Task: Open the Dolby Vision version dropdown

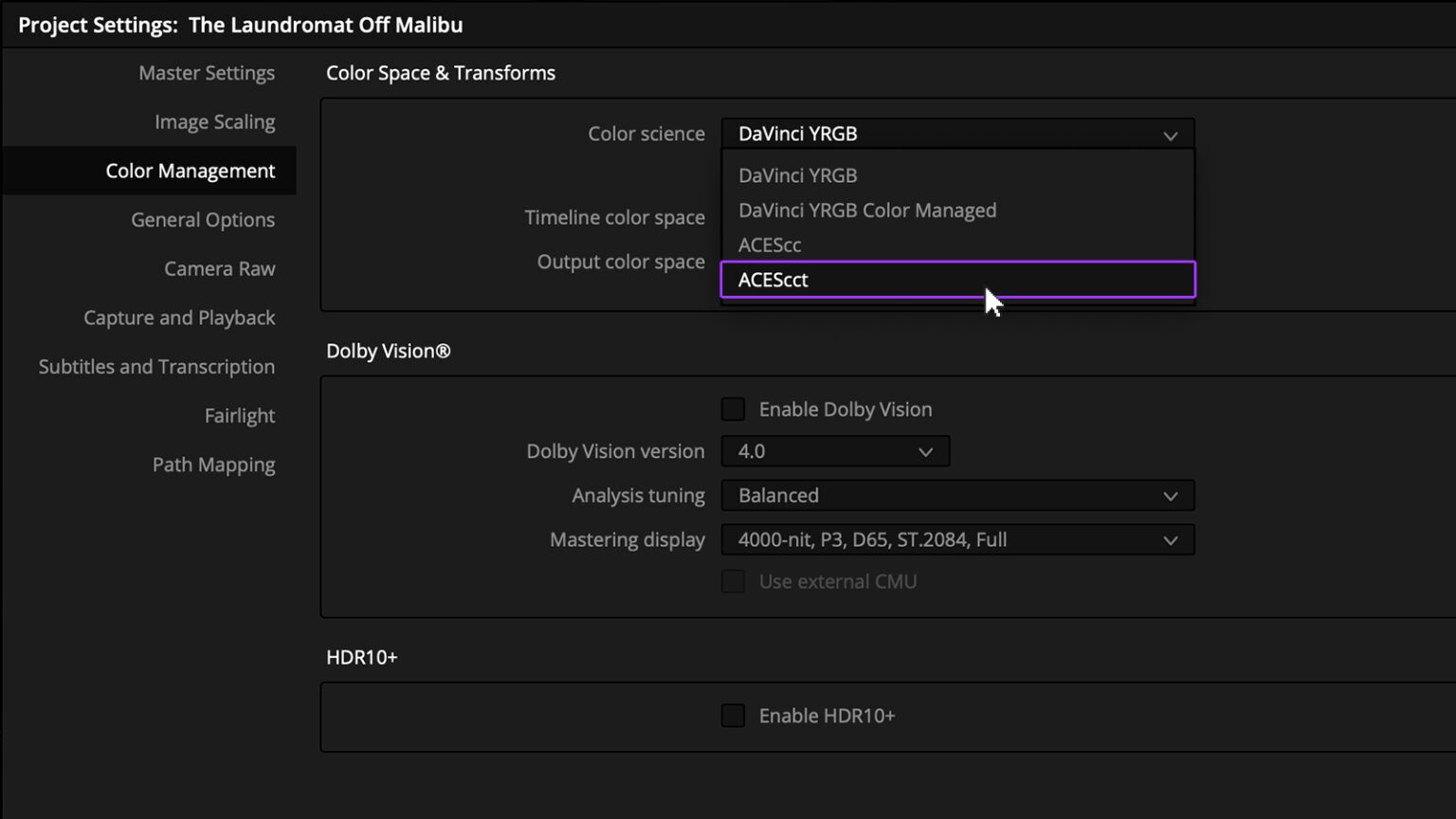Action: point(834,451)
